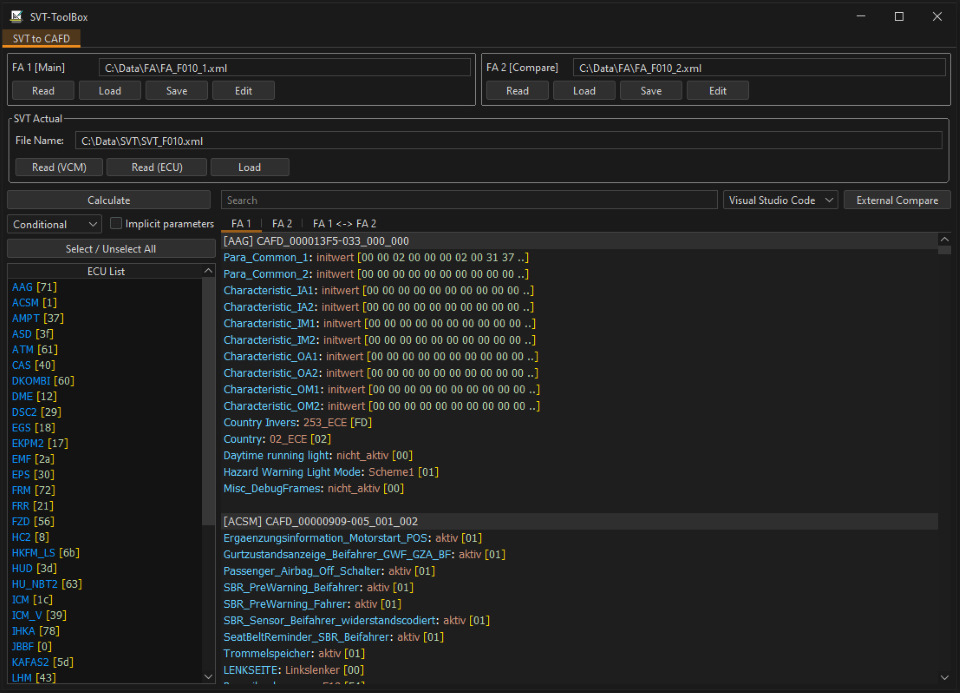The height and width of the screenshot is (693, 960).
Task: Click in the Search field
Action: click(x=469, y=200)
